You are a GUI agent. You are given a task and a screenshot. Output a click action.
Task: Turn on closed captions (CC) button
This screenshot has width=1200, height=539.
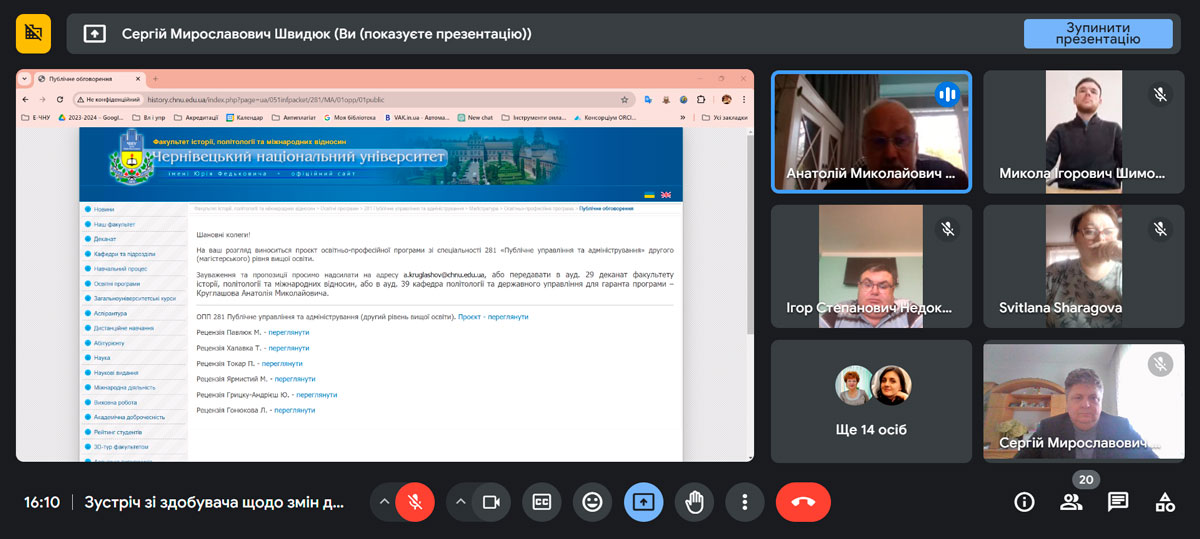click(x=542, y=502)
